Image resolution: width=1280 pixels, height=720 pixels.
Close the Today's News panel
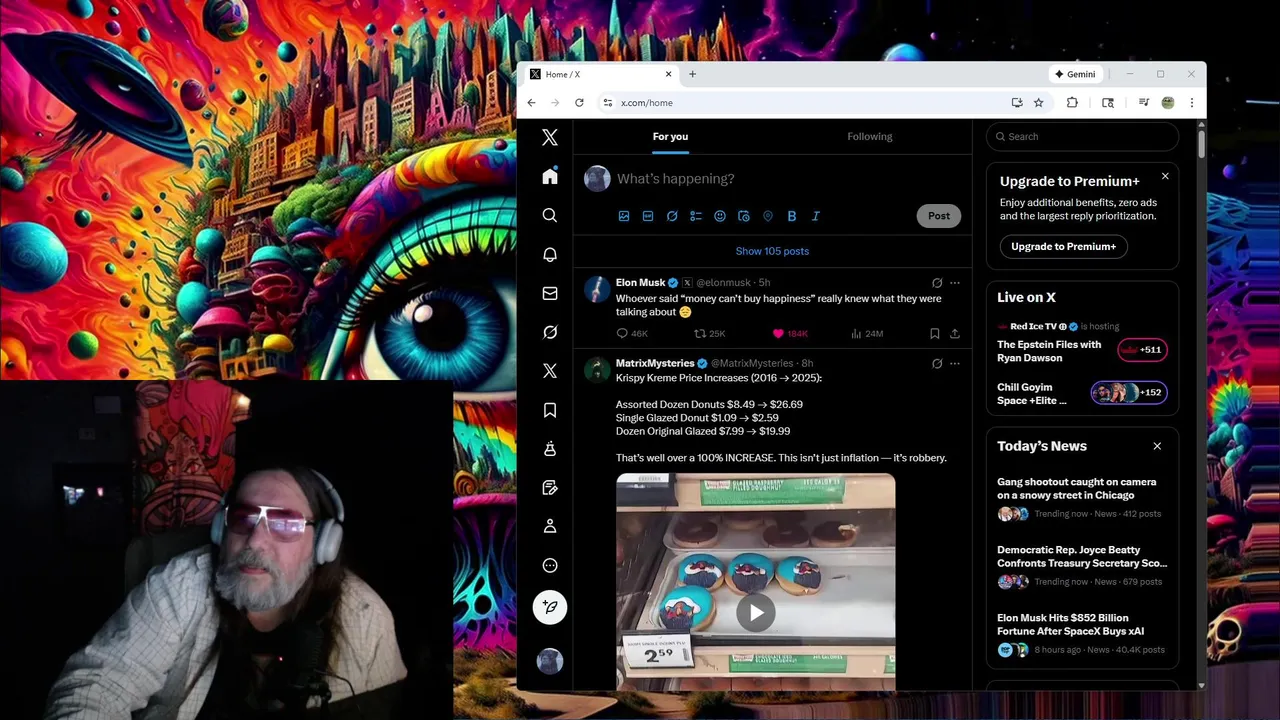point(1157,446)
